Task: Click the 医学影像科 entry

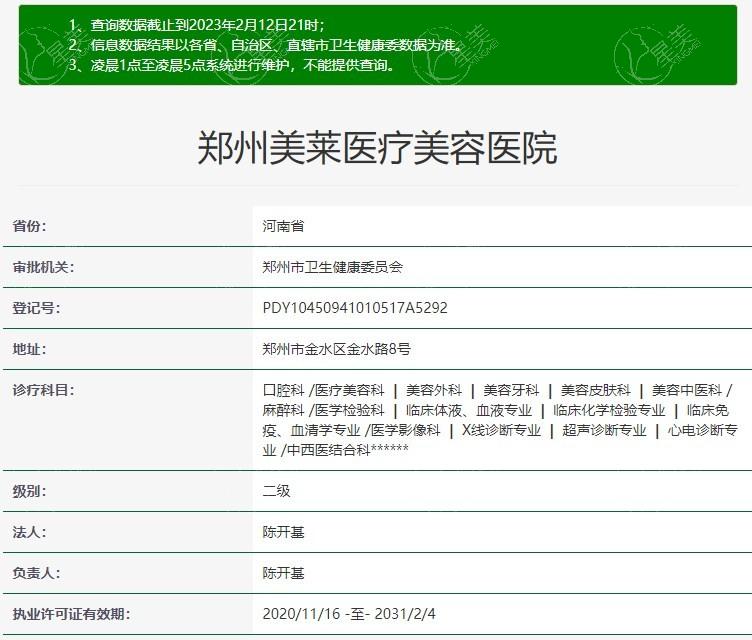Action: click(x=405, y=430)
